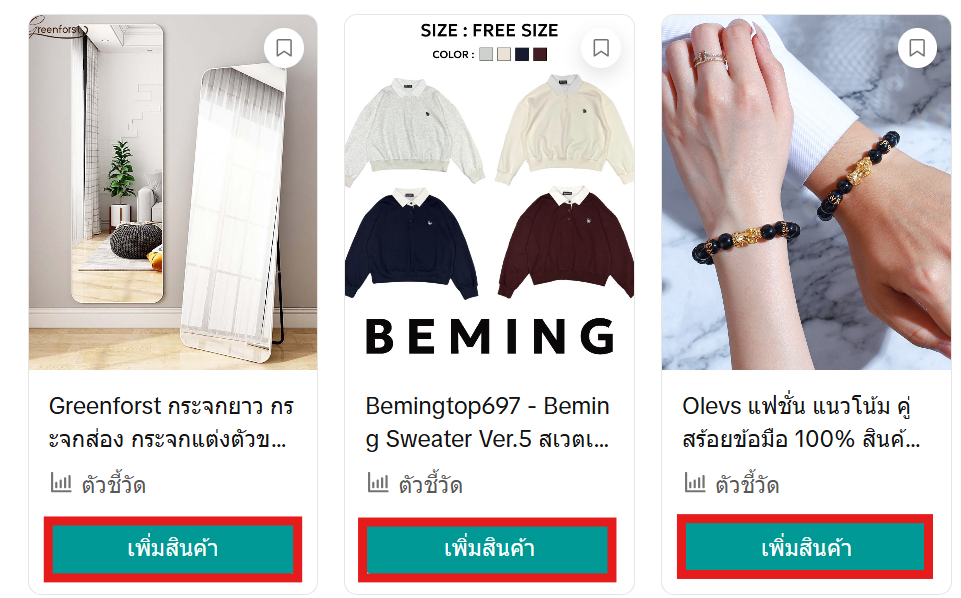Viewport: 961px width, 598px height.
Task: Add the Olevs bracelet via เพิ่มสินค้า button
Action: click(805, 547)
